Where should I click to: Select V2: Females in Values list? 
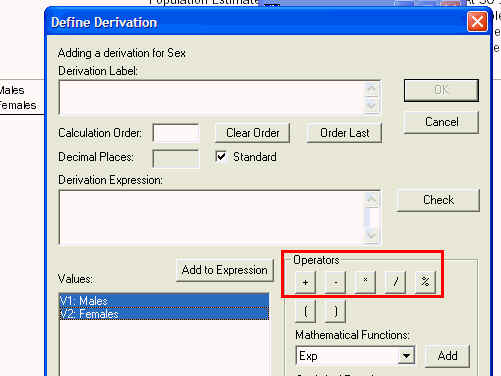click(x=164, y=314)
